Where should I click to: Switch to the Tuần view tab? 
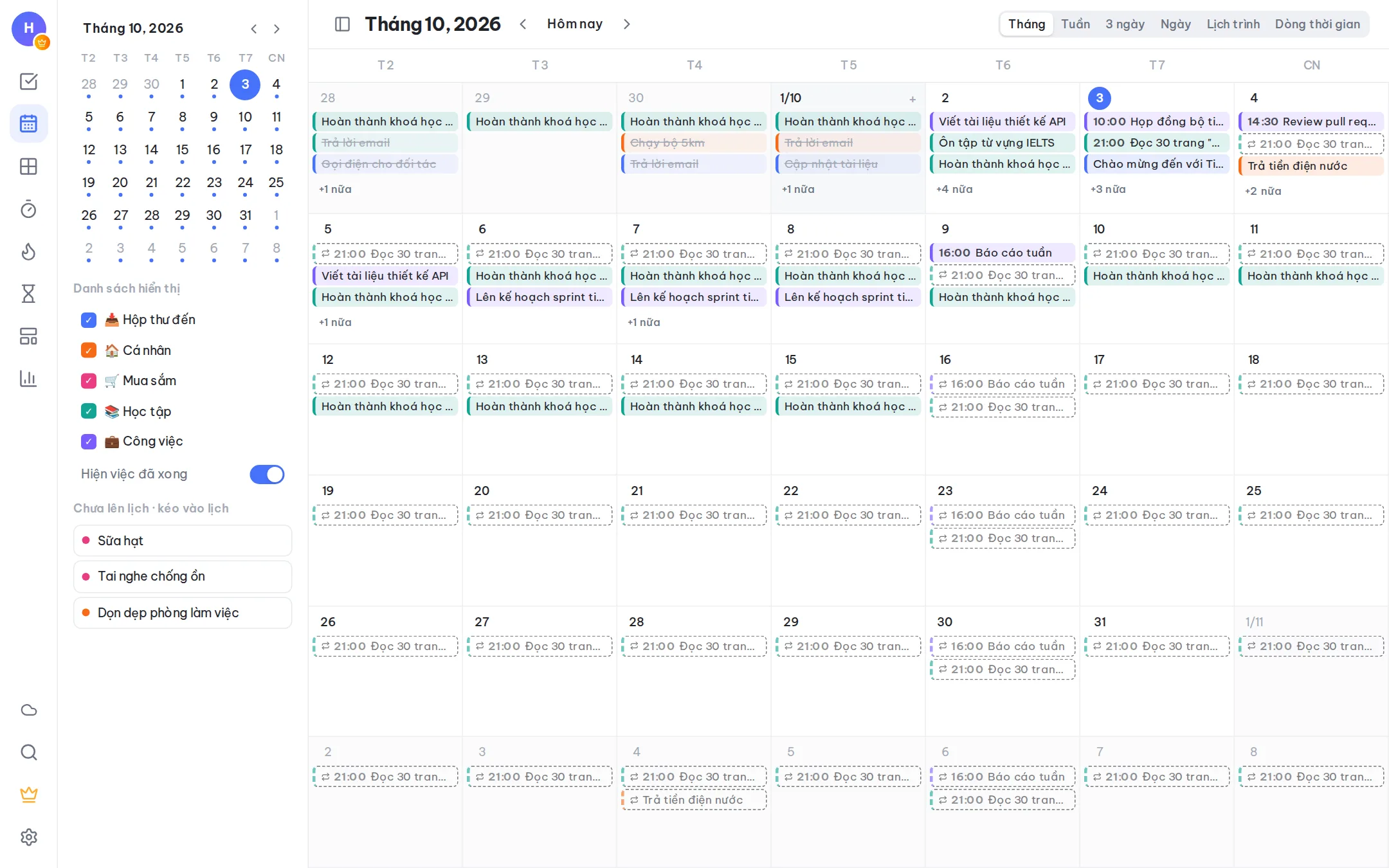1075,24
